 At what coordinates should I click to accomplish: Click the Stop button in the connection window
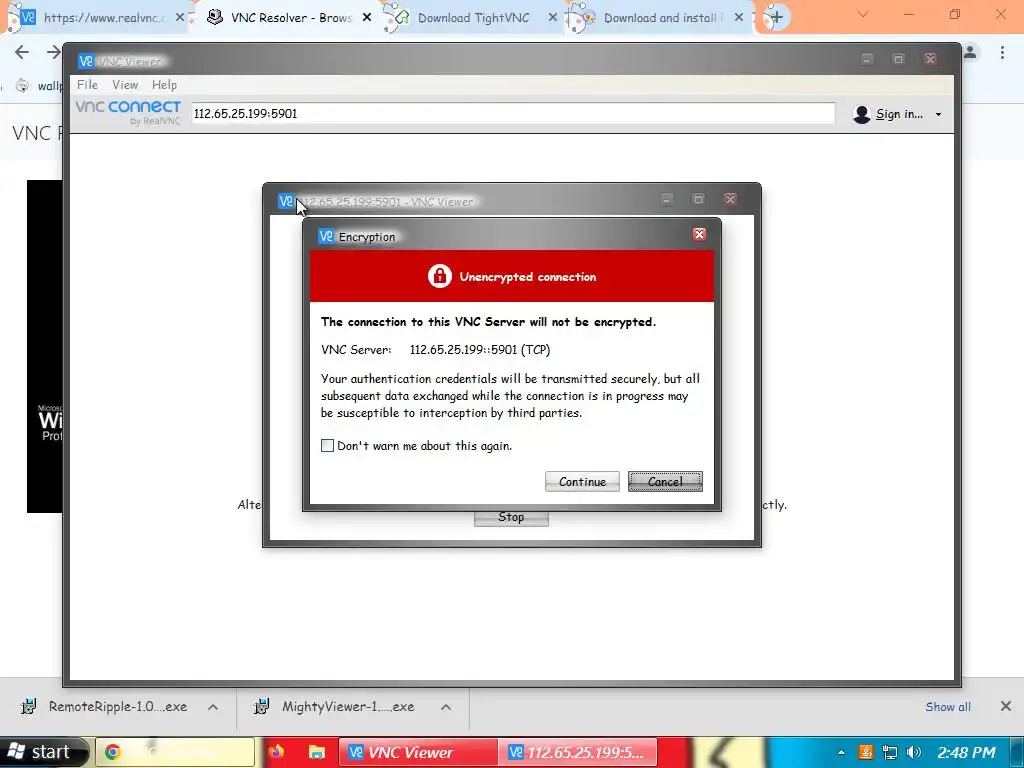[511, 517]
